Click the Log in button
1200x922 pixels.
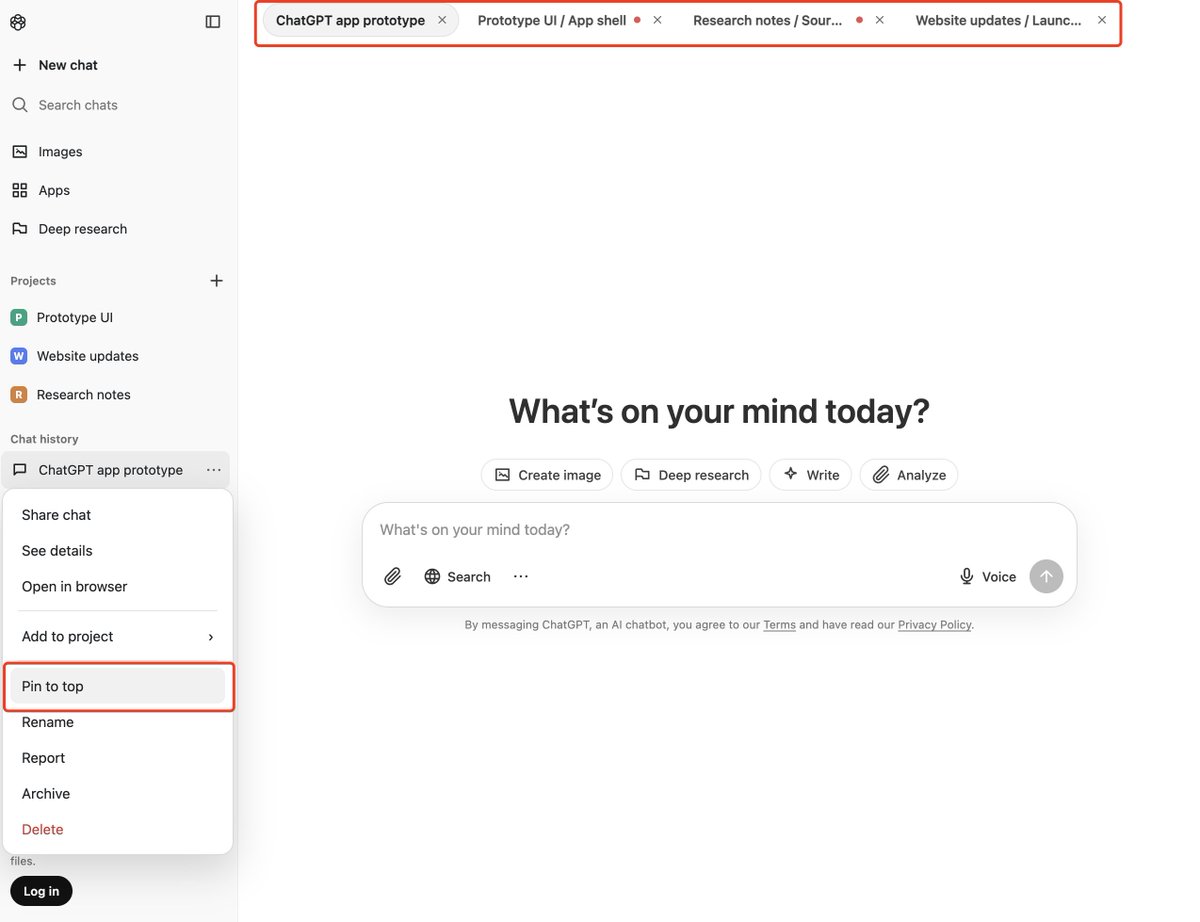pyautogui.click(x=41, y=891)
